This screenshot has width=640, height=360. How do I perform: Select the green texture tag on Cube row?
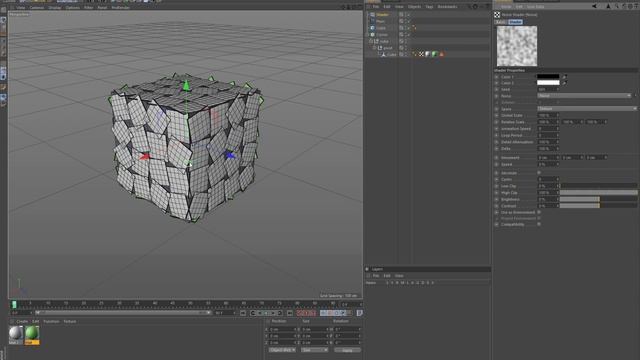(434, 54)
